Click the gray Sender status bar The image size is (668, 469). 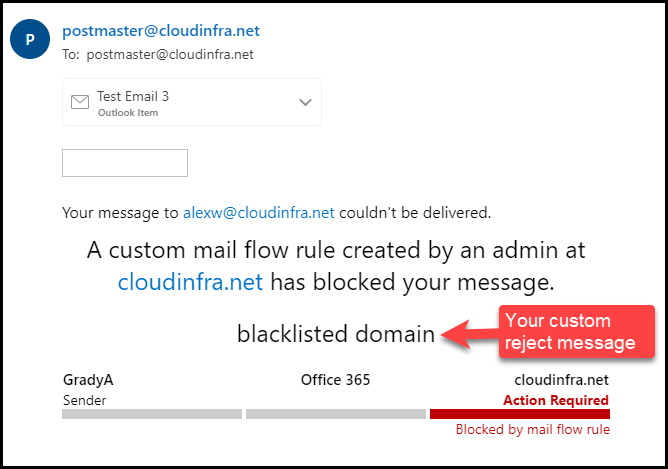pos(152,414)
